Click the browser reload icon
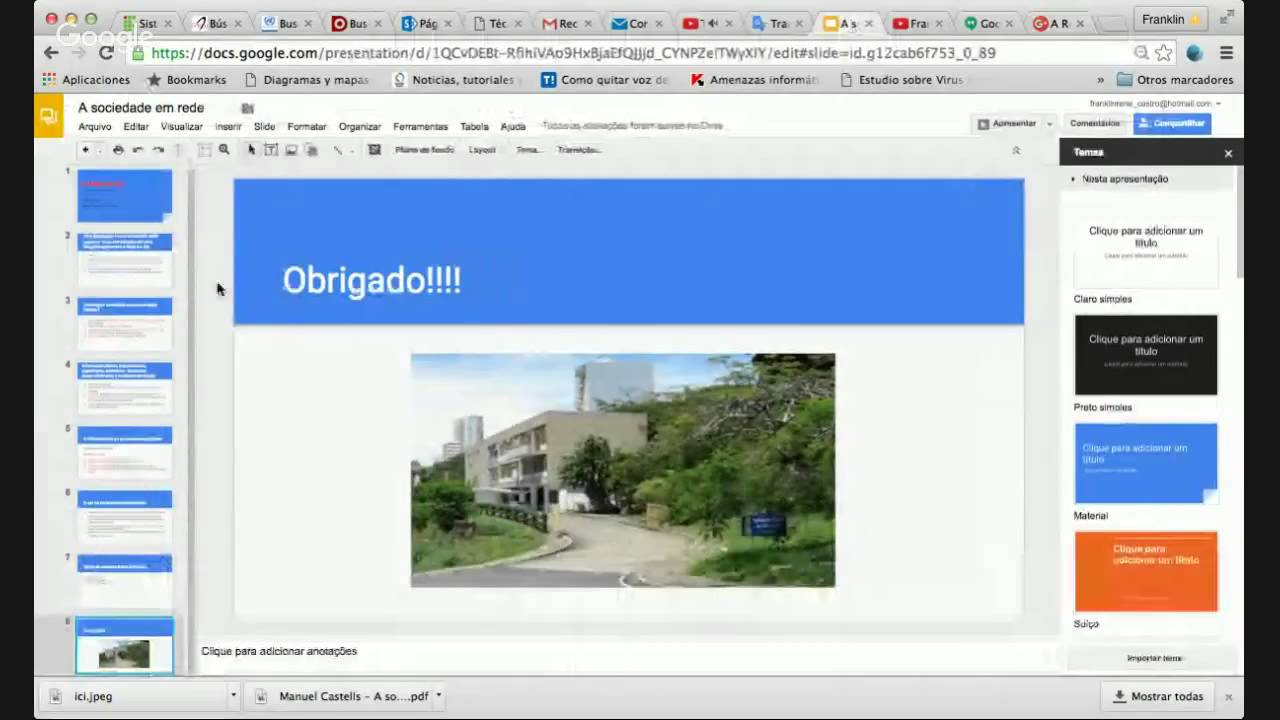This screenshot has width=1280, height=720. pyautogui.click(x=106, y=53)
